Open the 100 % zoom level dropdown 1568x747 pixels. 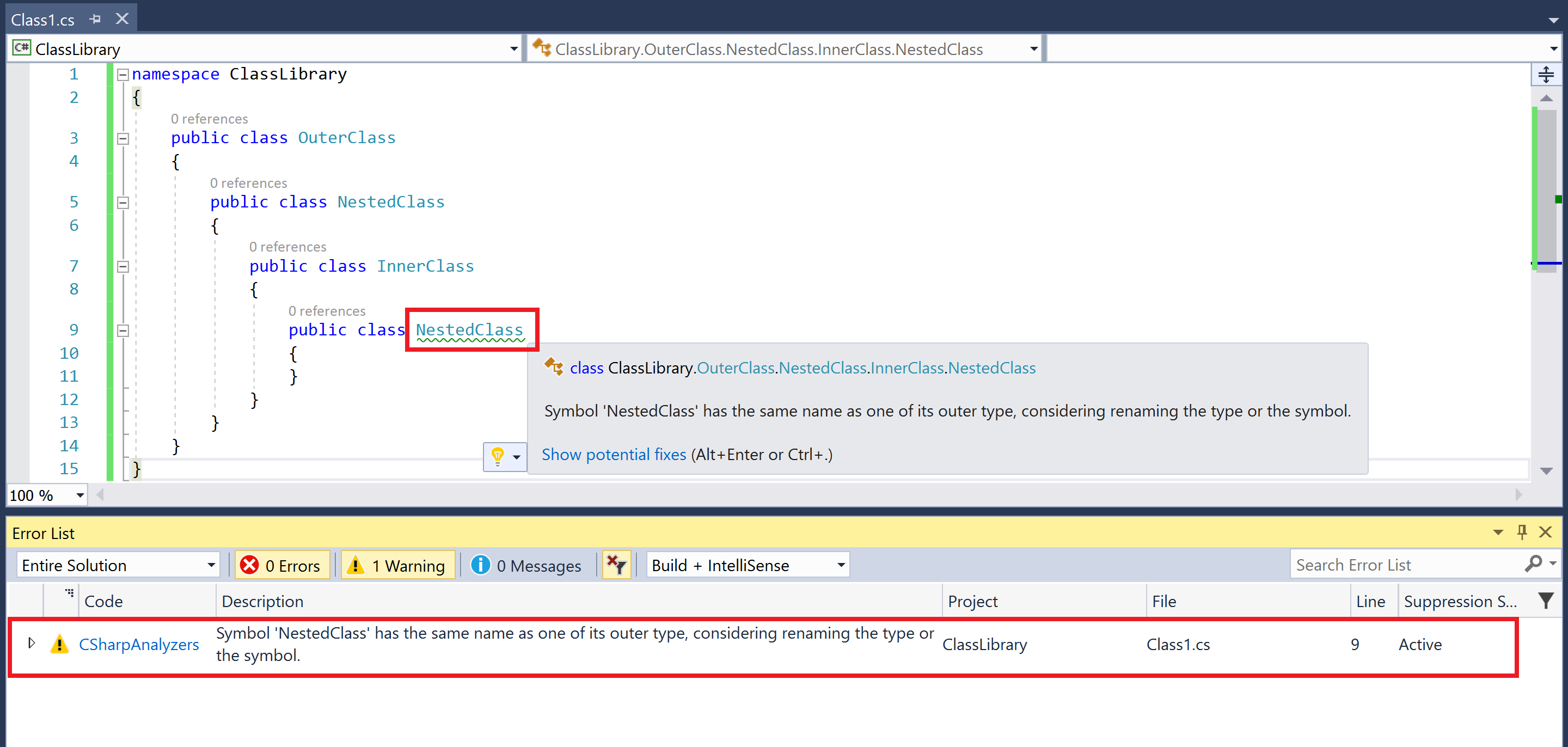79,495
